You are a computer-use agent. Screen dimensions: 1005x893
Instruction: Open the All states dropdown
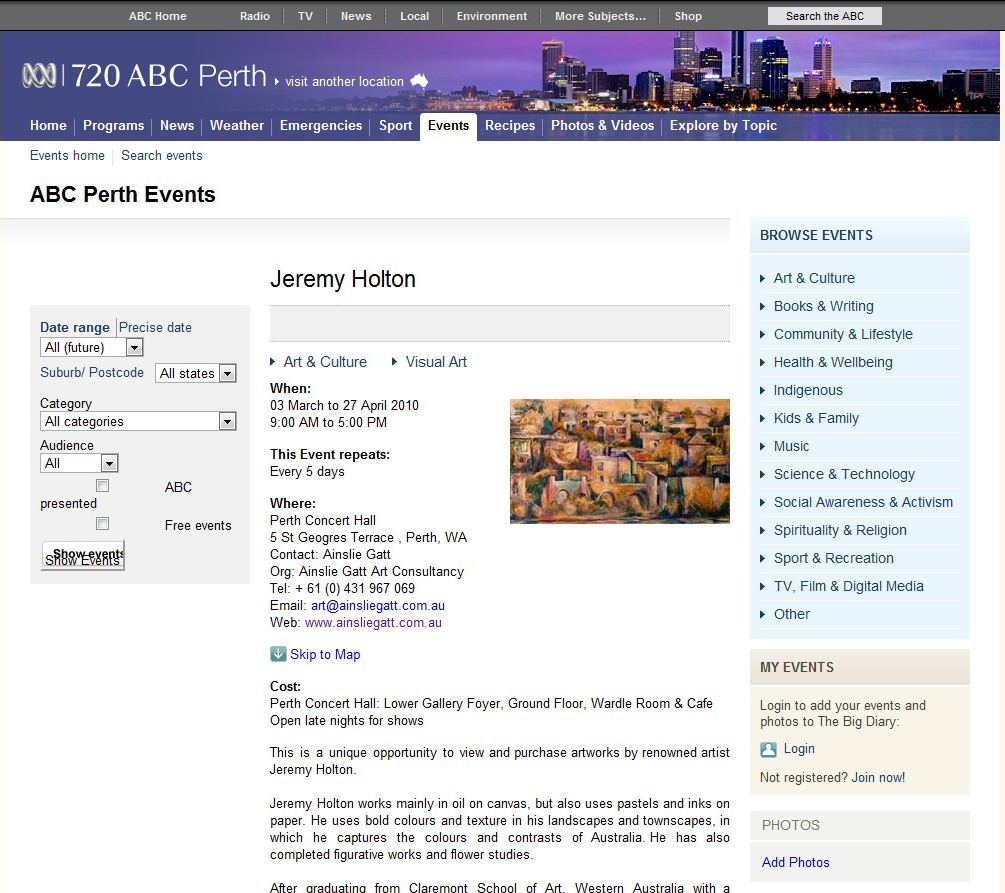point(195,373)
